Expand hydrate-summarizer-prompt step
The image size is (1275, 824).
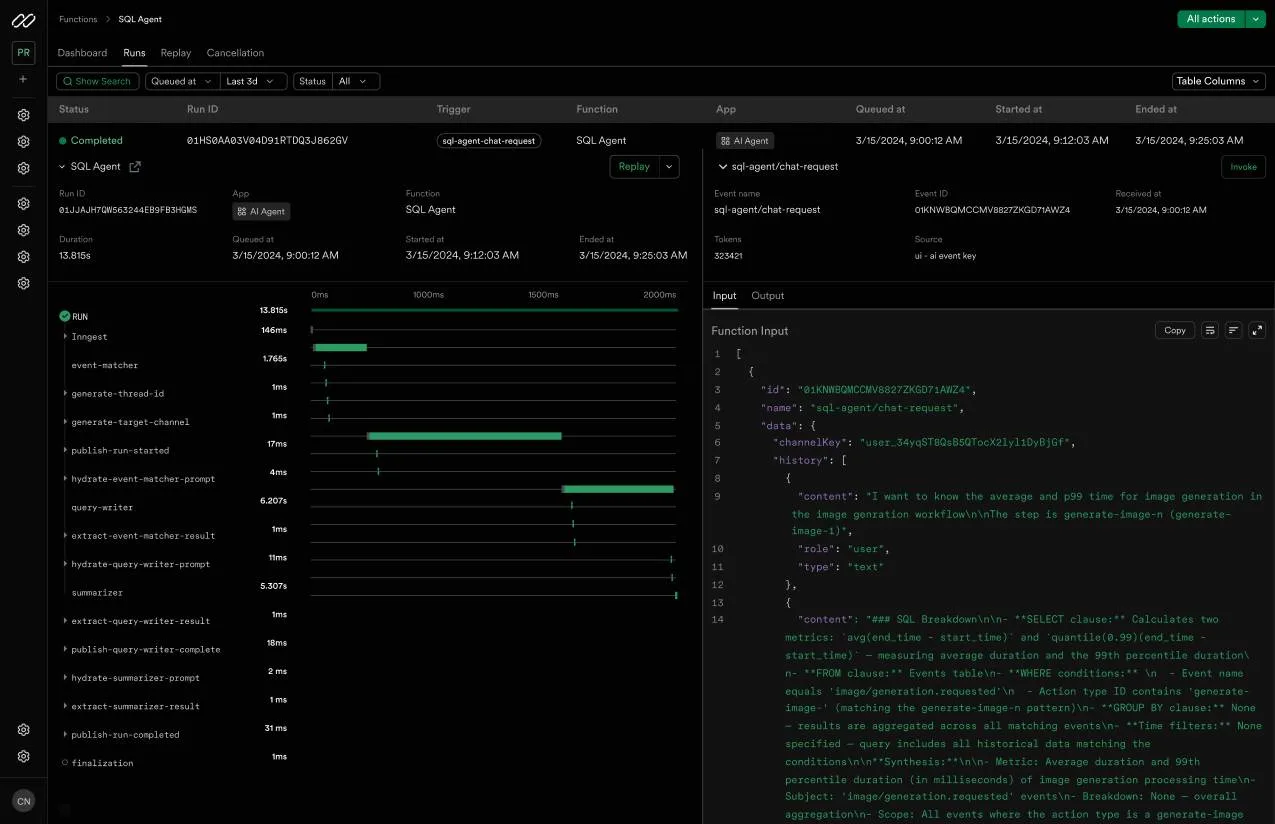[66, 678]
